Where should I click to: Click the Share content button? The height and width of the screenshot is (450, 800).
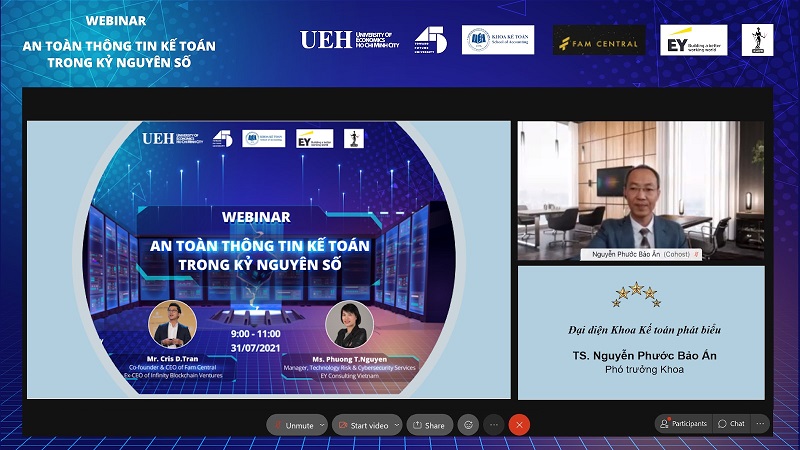pyautogui.click(x=430, y=425)
